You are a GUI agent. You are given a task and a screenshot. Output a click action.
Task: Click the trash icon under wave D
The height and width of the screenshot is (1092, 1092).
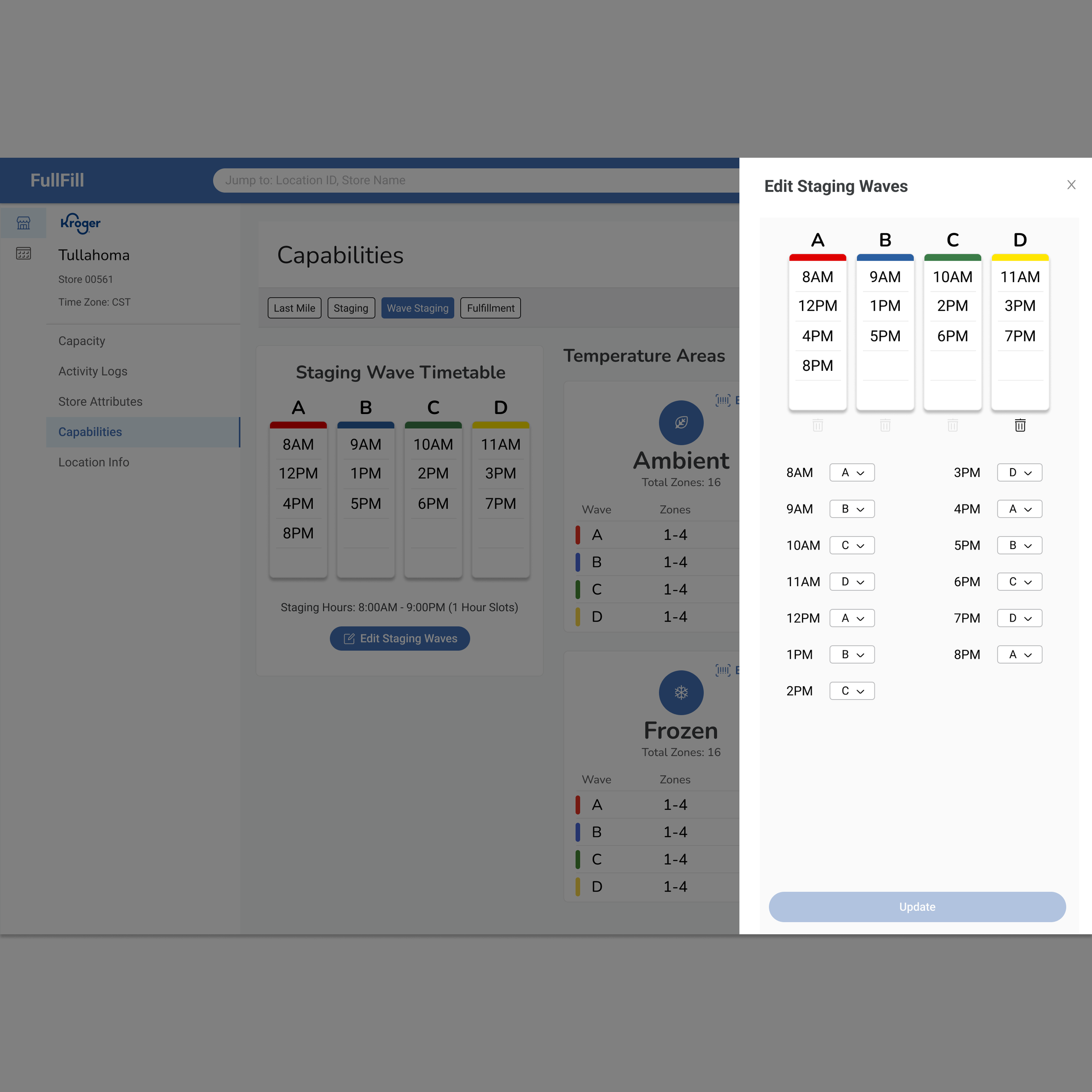coord(1019,425)
